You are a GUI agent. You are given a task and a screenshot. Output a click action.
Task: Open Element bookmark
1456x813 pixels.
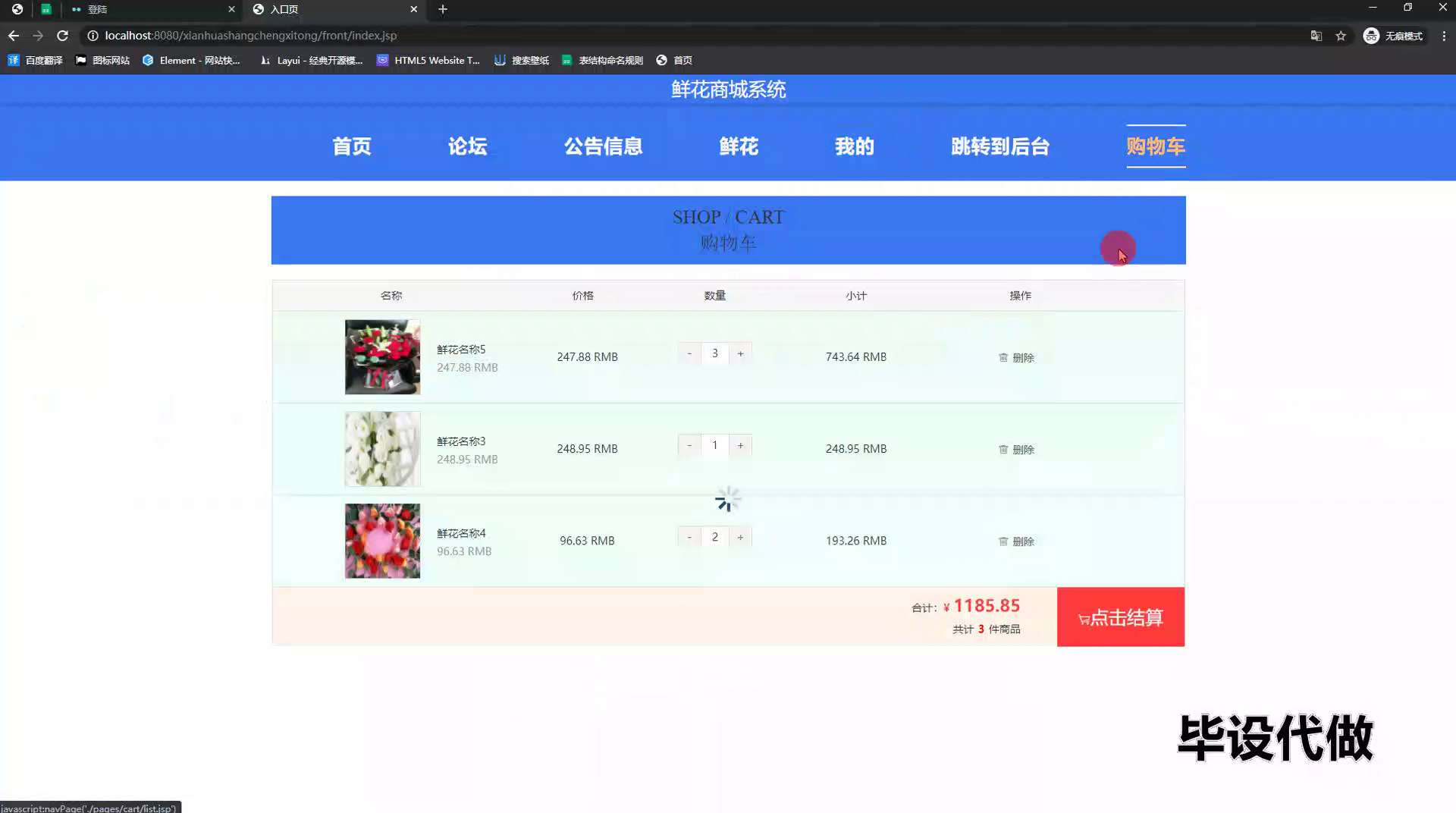coord(191,60)
